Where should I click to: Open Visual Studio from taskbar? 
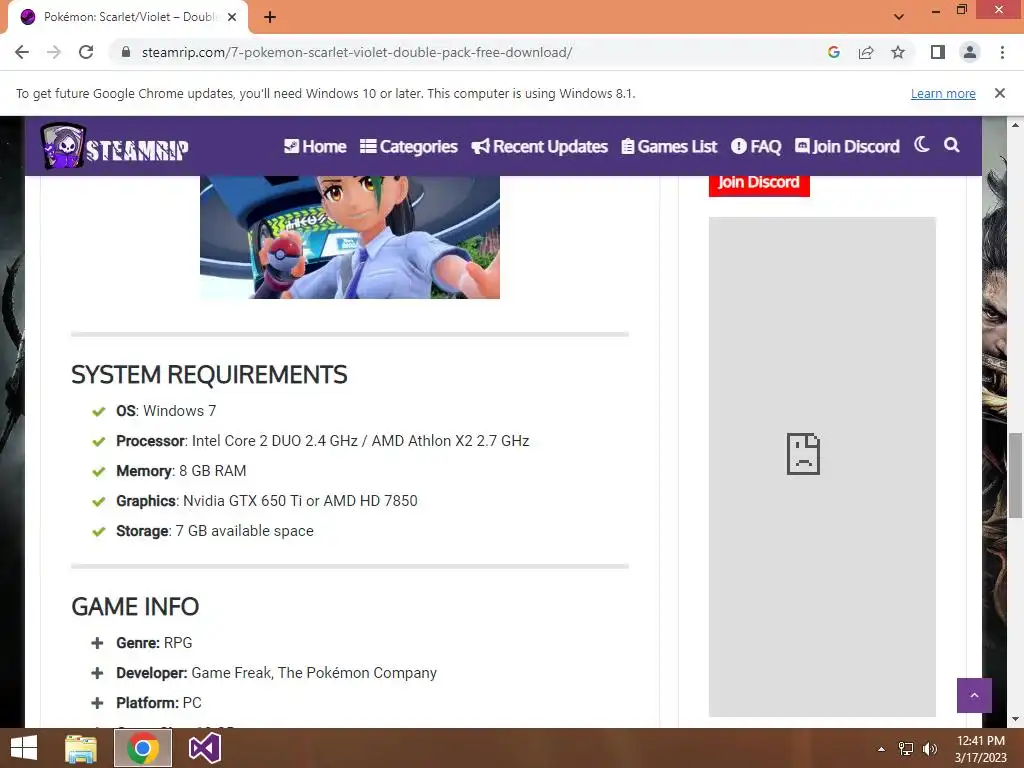[204, 748]
